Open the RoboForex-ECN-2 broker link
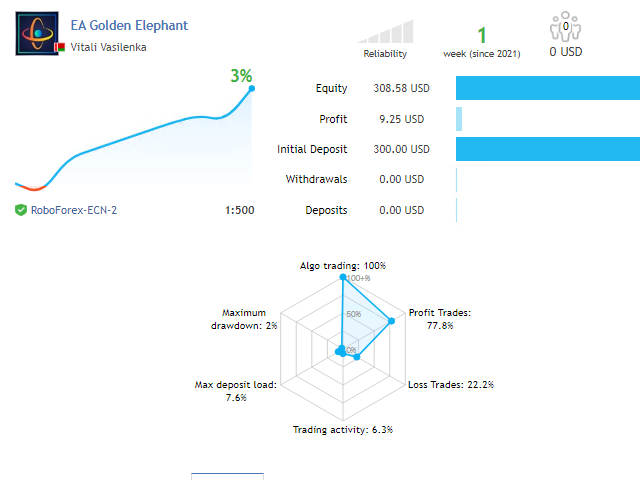Viewport: 640px width, 480px height. [74, 210]
